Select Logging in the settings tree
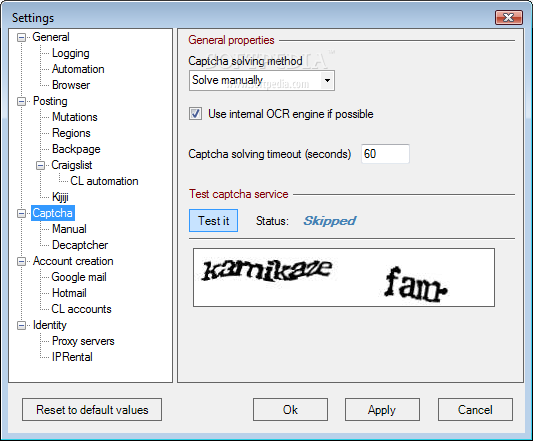533x441 pixels. [71, 53]
